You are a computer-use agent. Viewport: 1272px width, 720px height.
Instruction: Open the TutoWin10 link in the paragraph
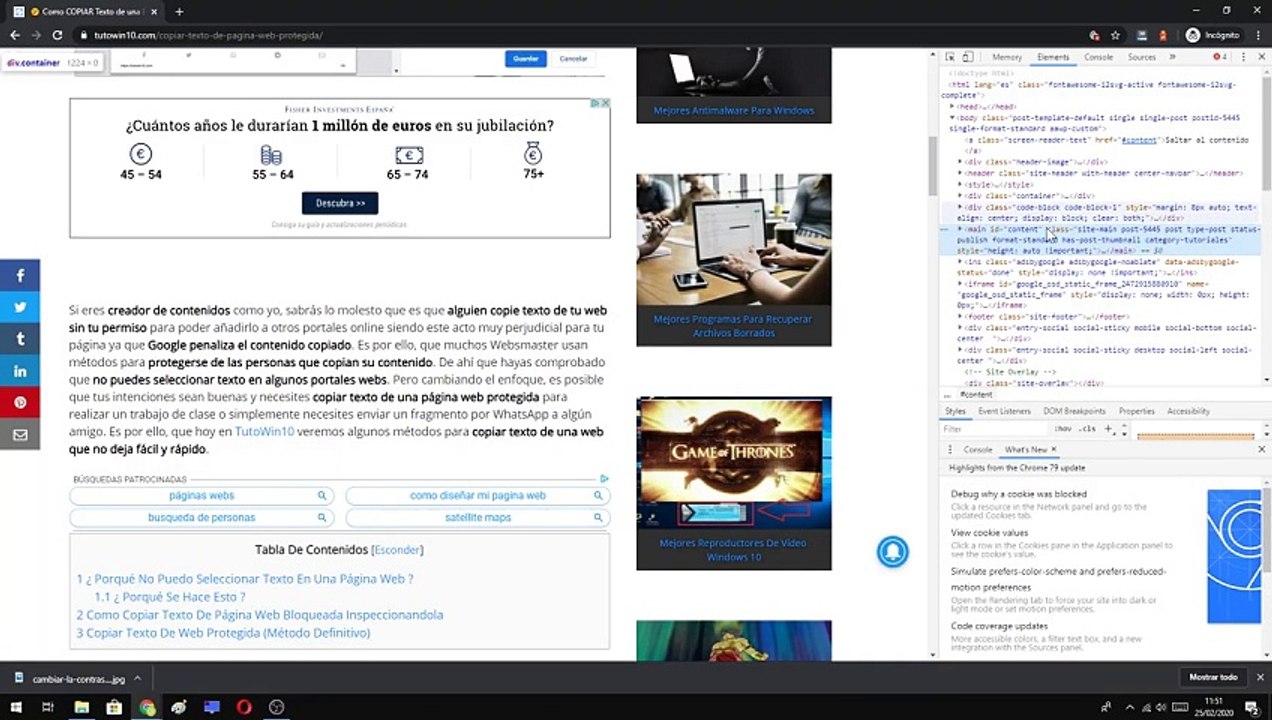pos(264,432)
